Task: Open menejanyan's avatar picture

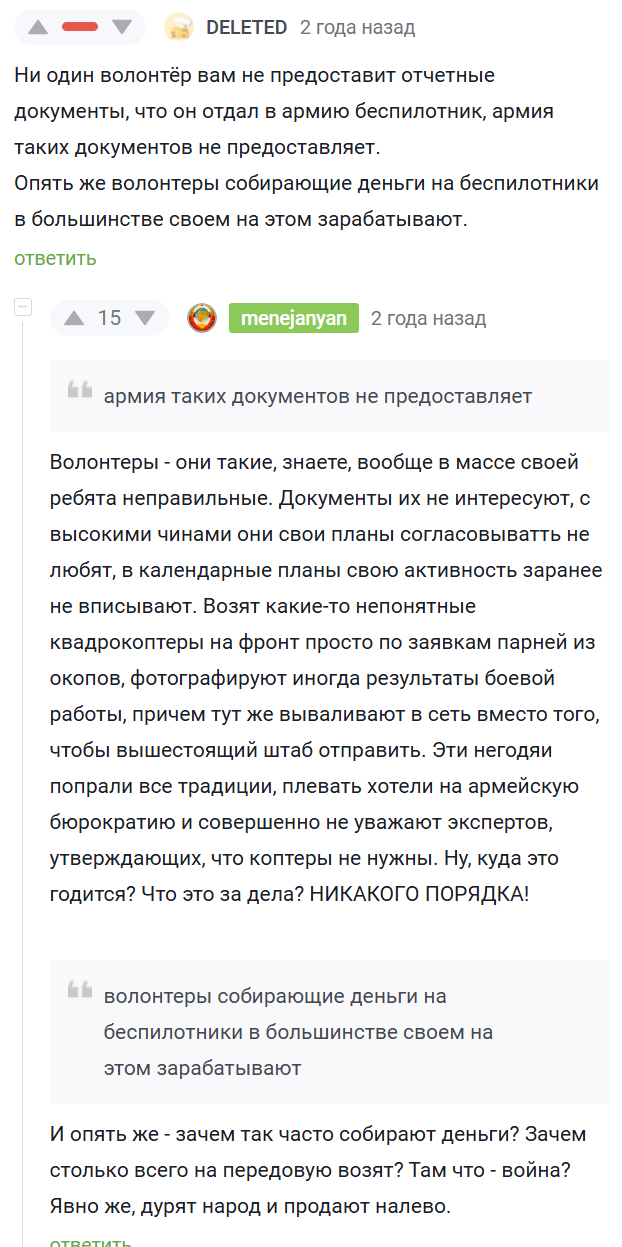Action: coord(202,318)
